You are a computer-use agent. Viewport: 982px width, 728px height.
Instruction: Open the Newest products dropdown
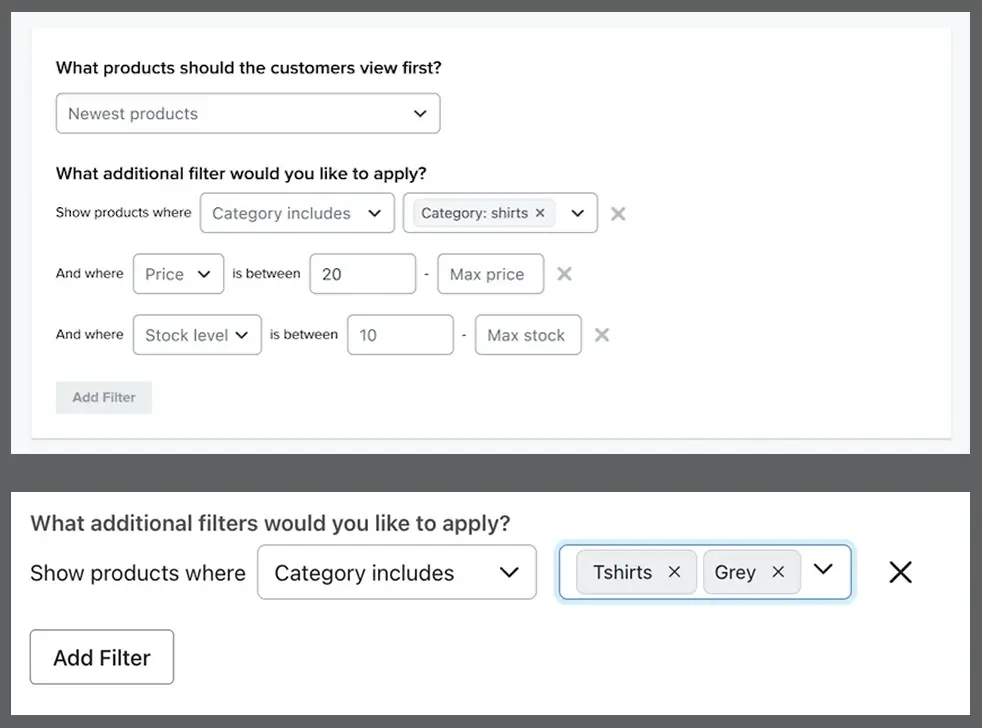(x=248, y=113)
